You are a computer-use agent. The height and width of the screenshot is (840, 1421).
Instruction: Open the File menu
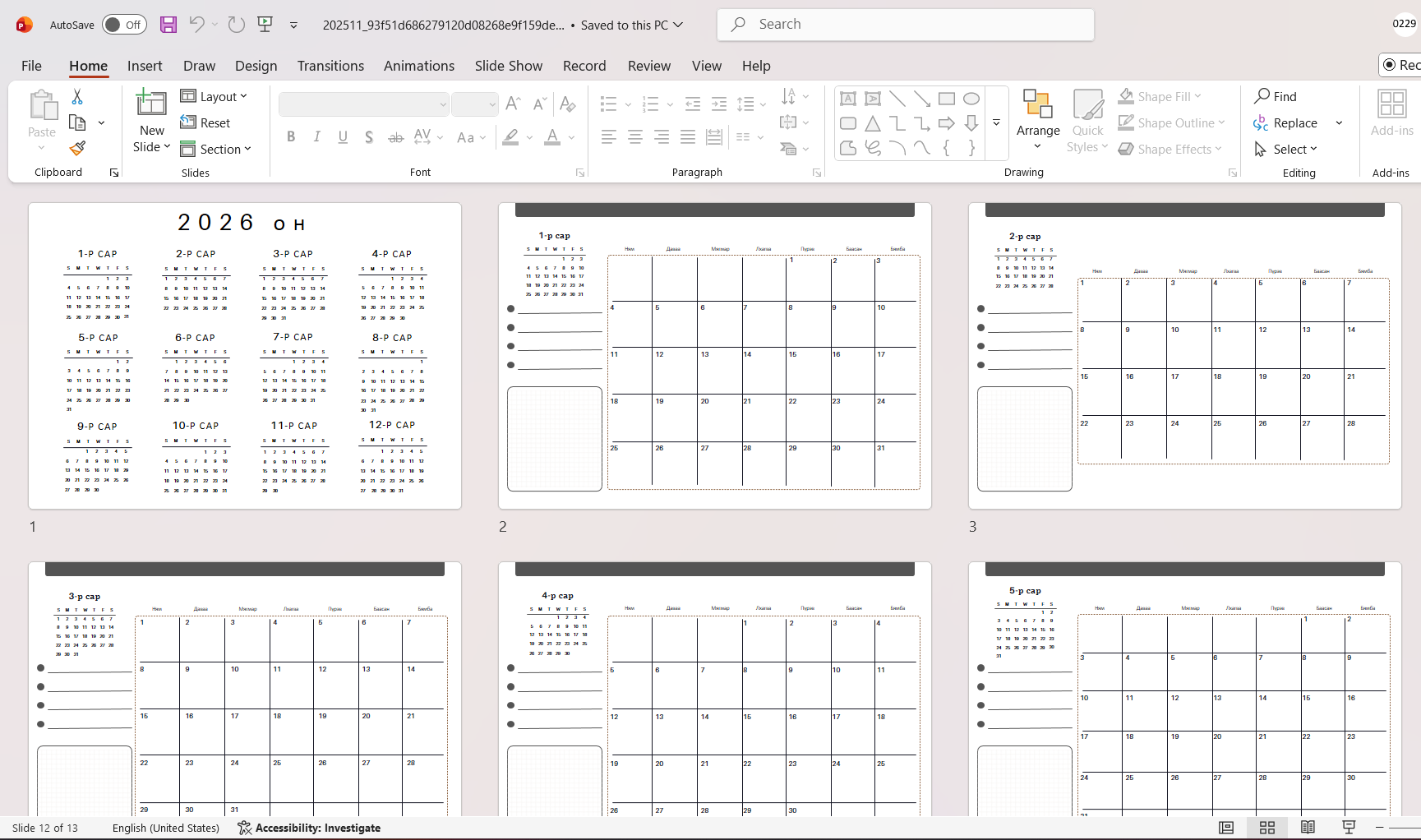31,66
